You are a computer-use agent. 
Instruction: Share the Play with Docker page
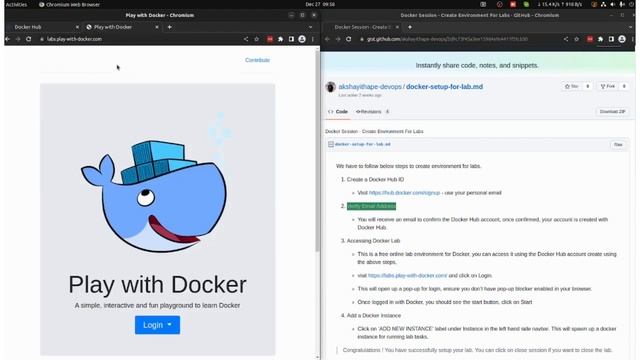point(246,39)
